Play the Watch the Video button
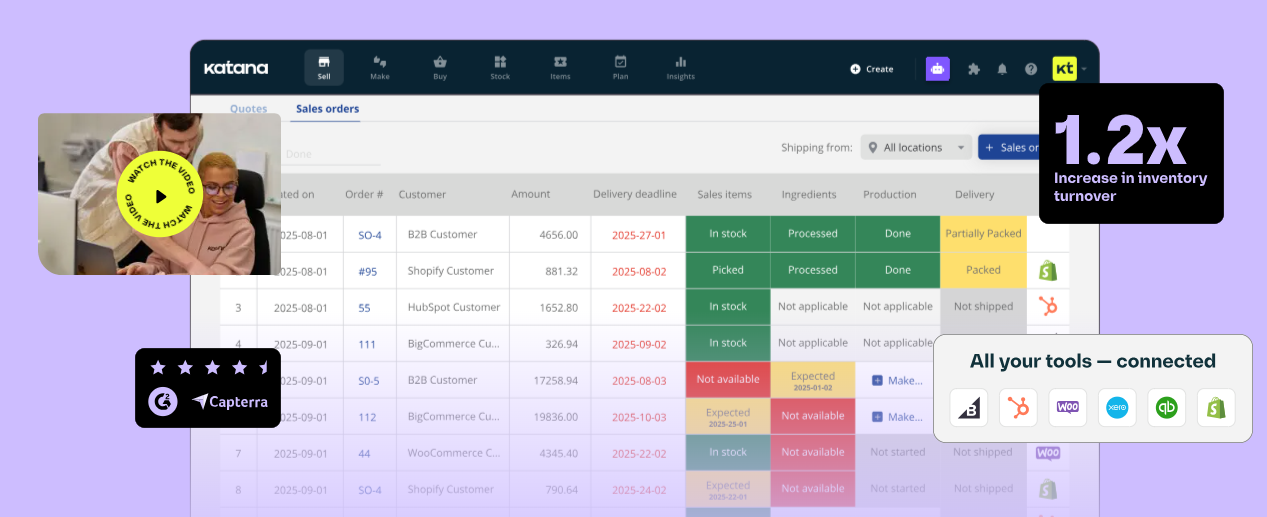The height and width of the screenshot is (517, 1267). 160,196
